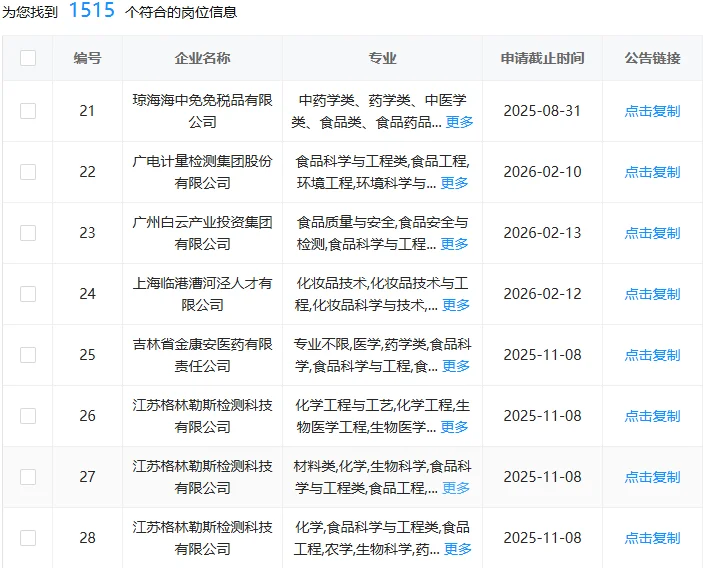Click deadline date 2026-02-13

(x=542, y=233)
